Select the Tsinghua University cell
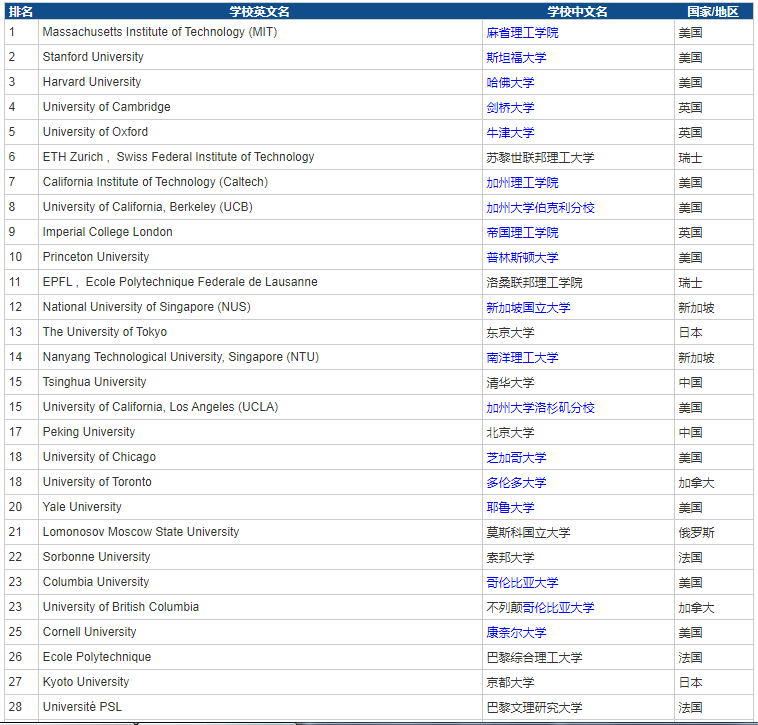The height and width of the screenshot is (725, 758). [260, 382]
